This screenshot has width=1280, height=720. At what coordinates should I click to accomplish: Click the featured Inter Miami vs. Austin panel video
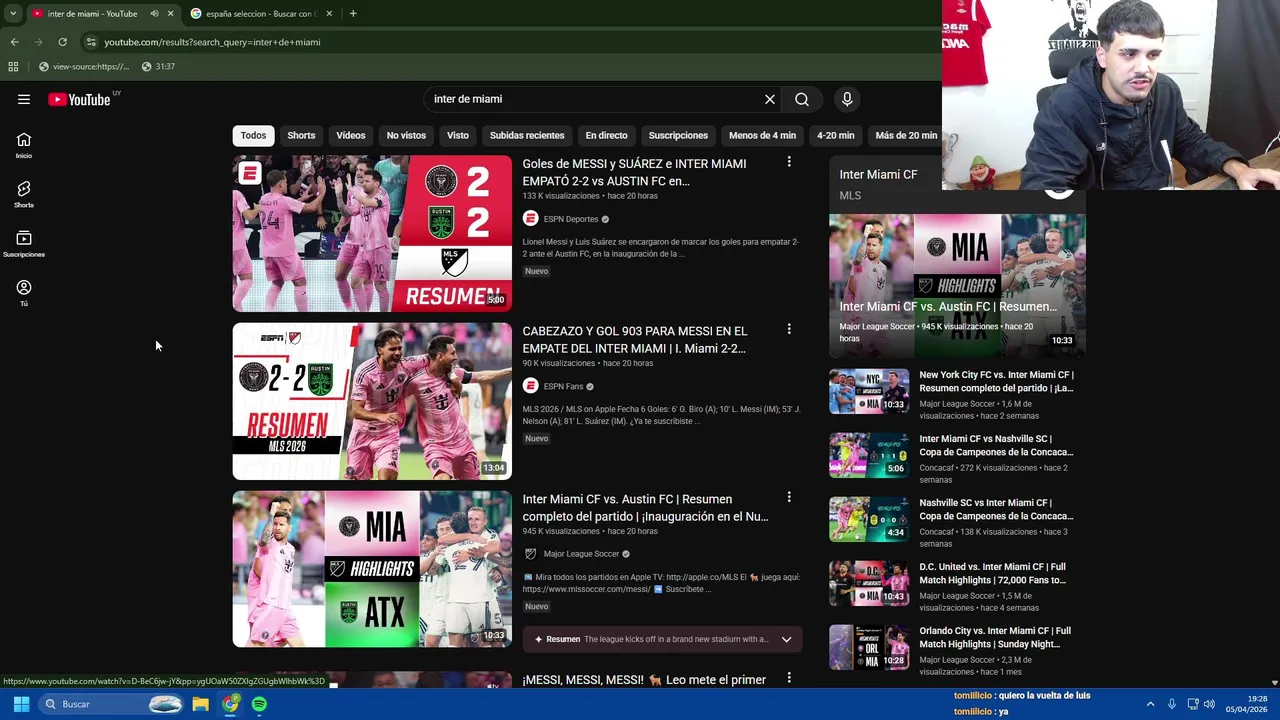coord(957,285)
